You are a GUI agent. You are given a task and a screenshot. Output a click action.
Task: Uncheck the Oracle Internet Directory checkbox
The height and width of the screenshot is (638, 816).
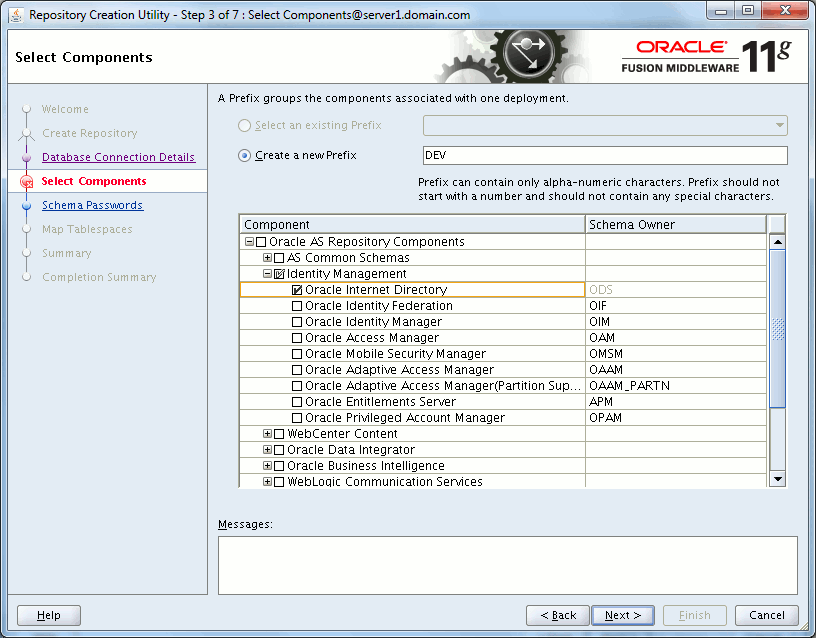(x=297, y=290)
